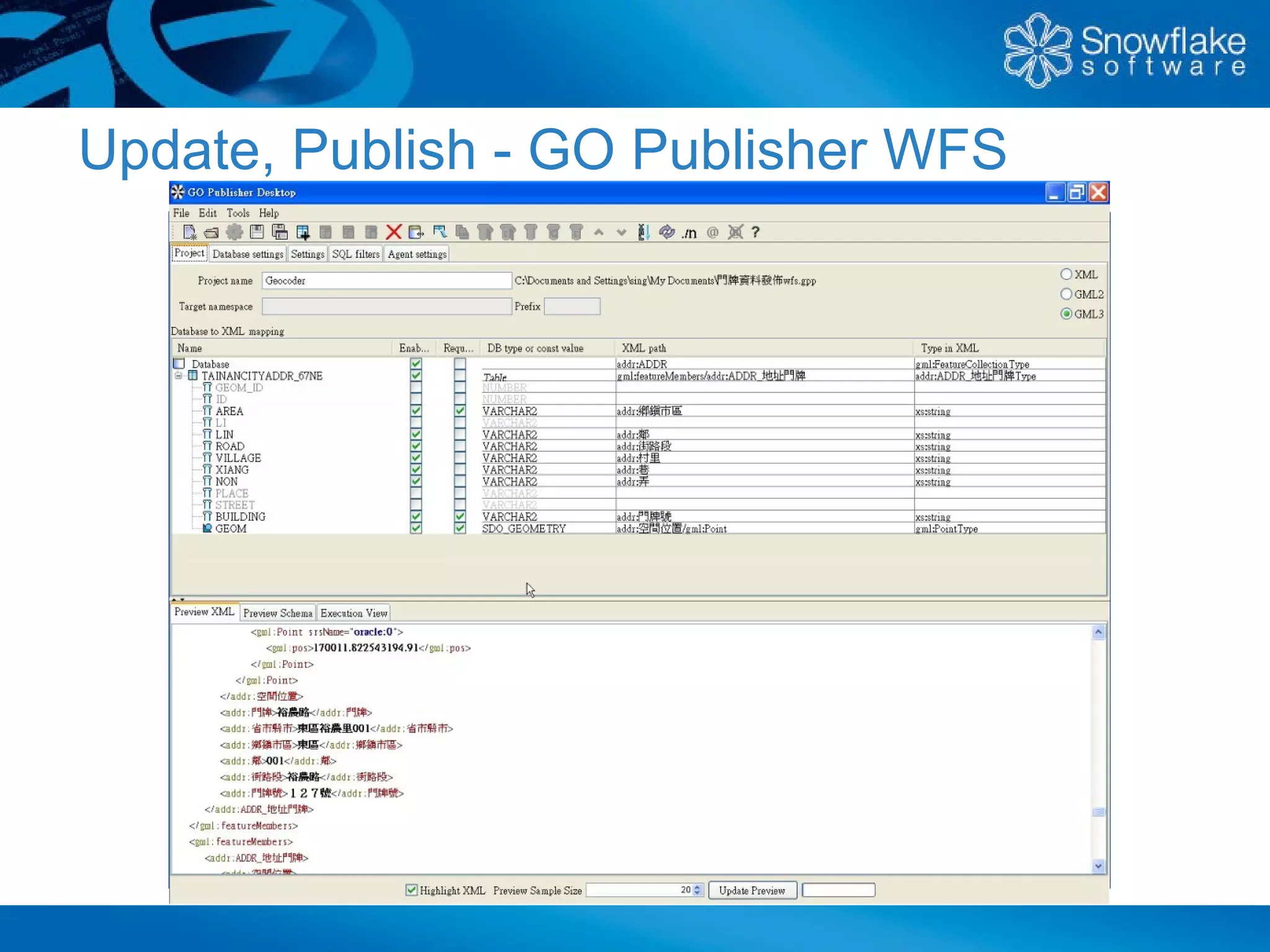
Task: Click the './n' namespace toolbar icon
Action: [x=690, y=234]
